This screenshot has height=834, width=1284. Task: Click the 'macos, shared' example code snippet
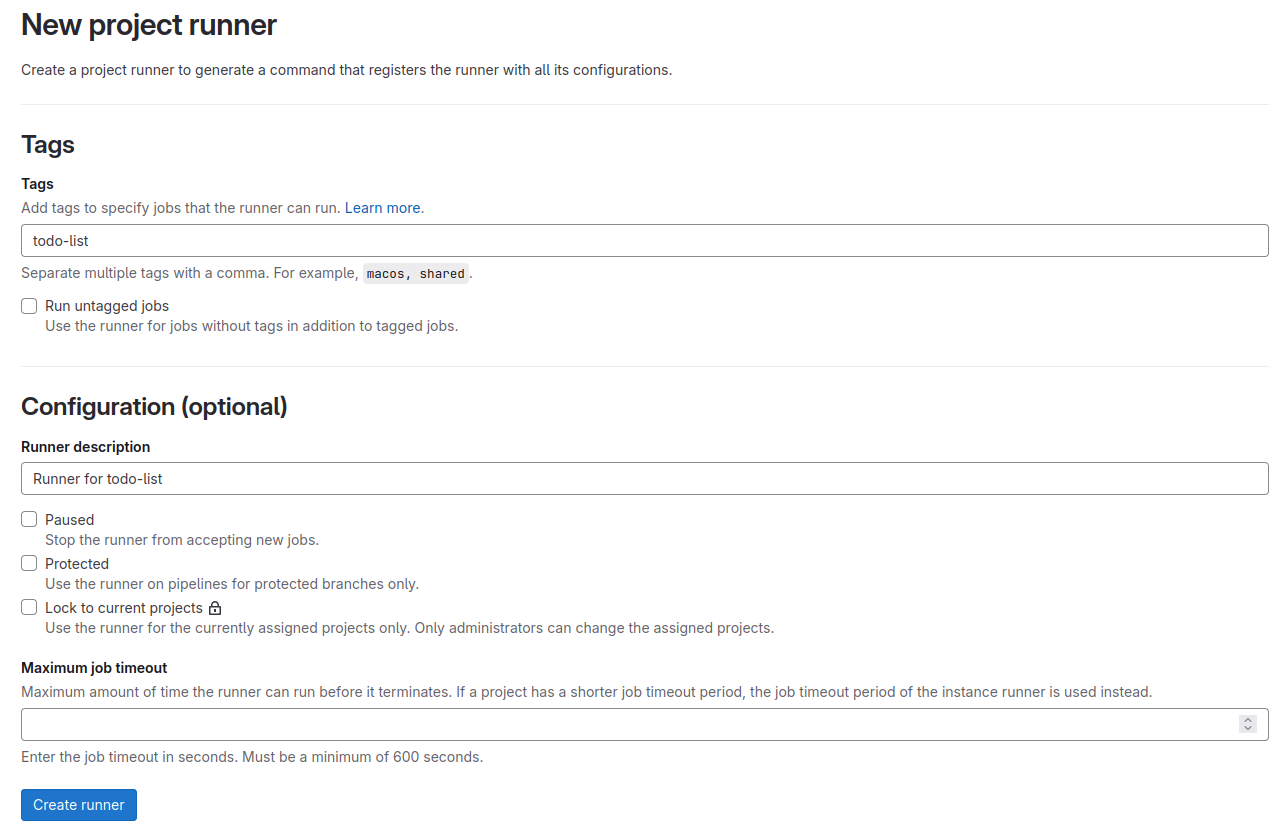(415, 274)
